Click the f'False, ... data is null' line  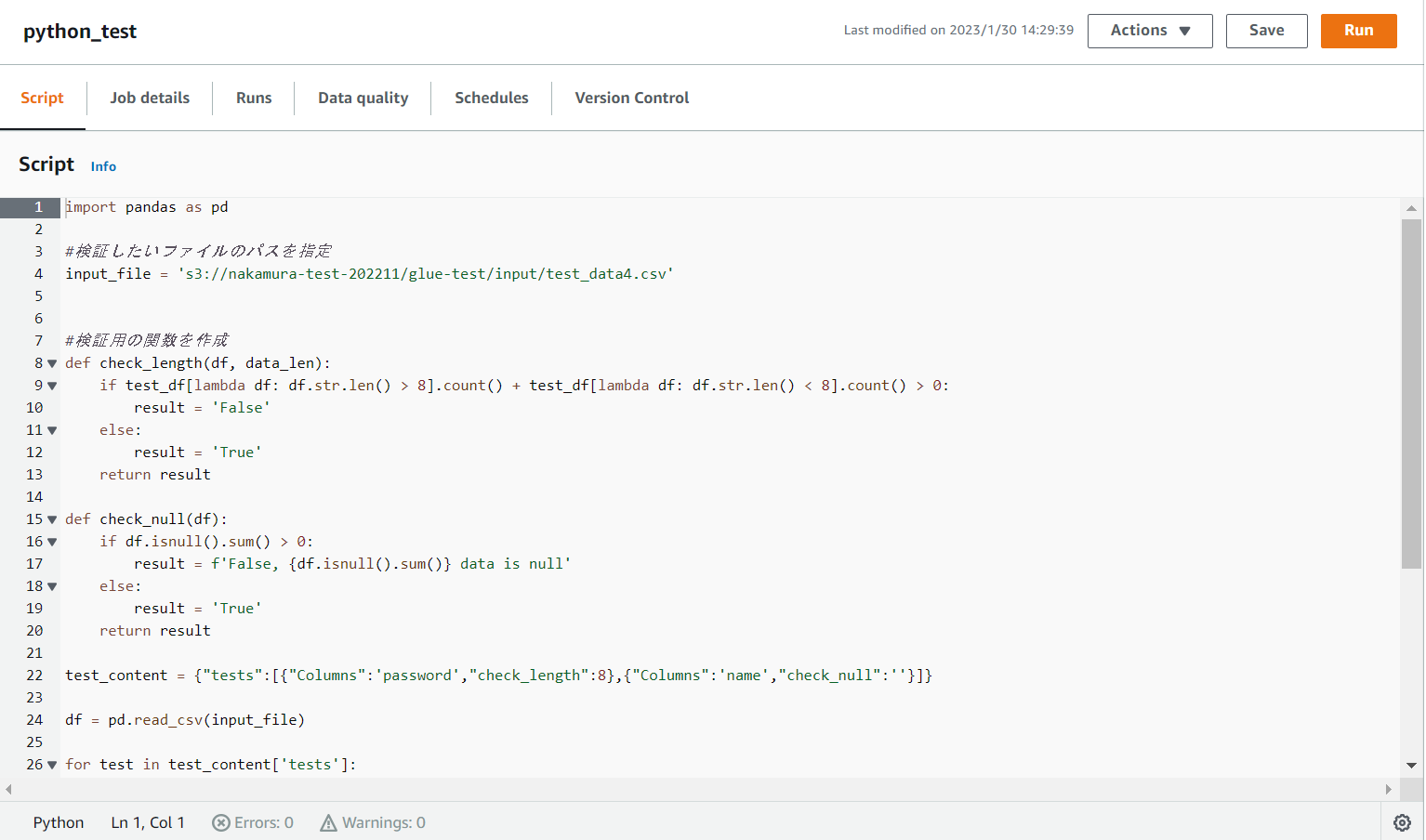point(352,564)
